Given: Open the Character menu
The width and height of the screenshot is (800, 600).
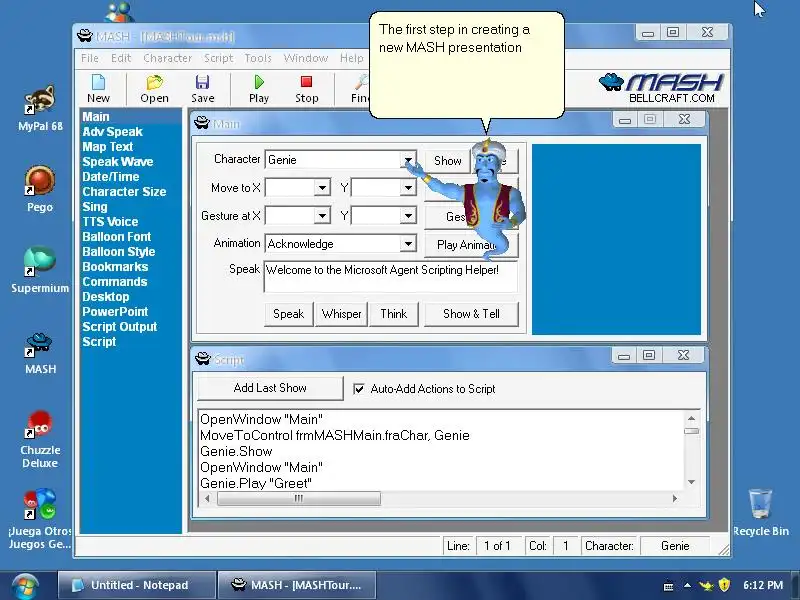Looking at the screenshot, I should [167, 58].
